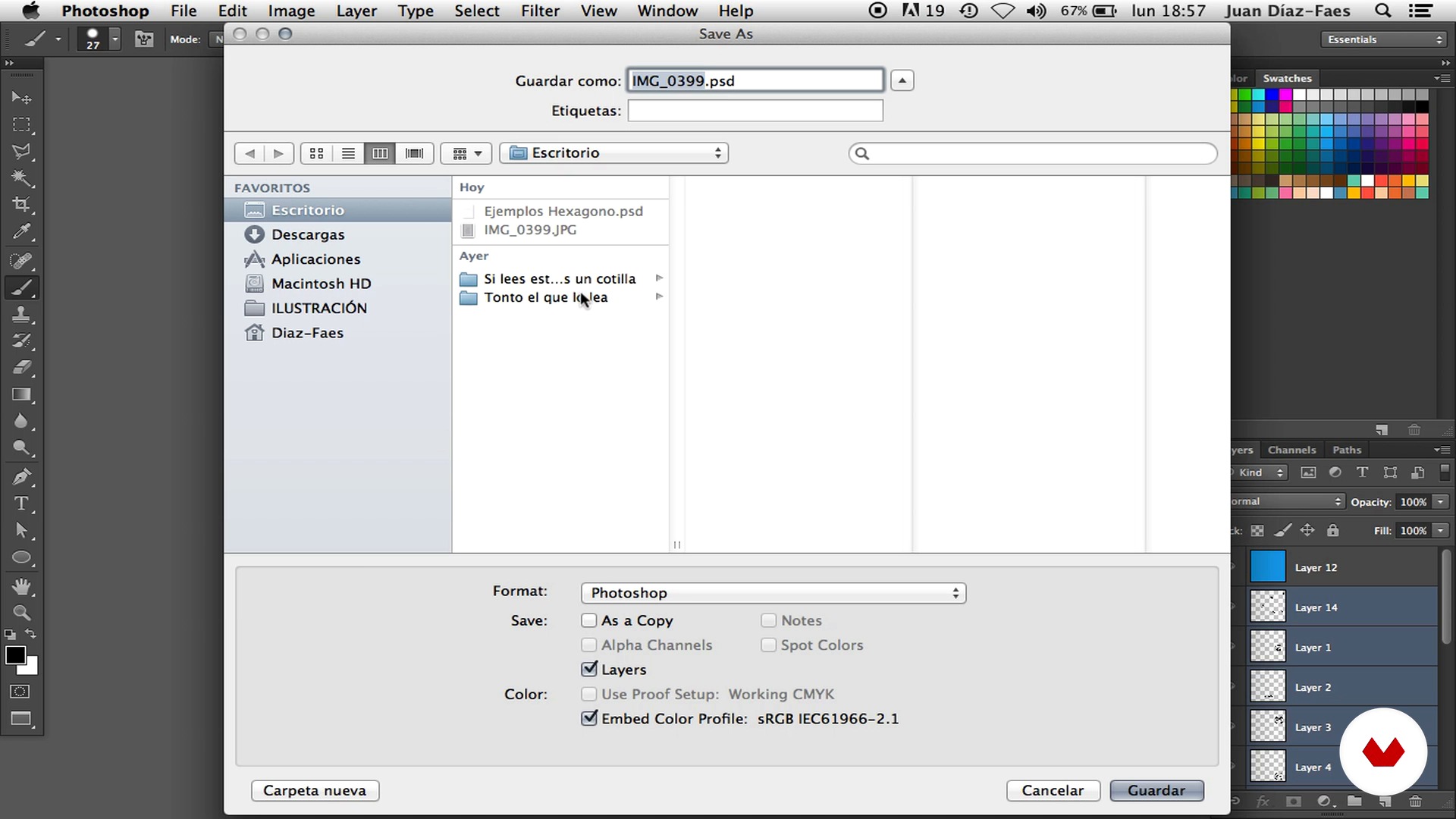Select the Blur tool
The image size is (1456, 819).
[x=21, y=421]
